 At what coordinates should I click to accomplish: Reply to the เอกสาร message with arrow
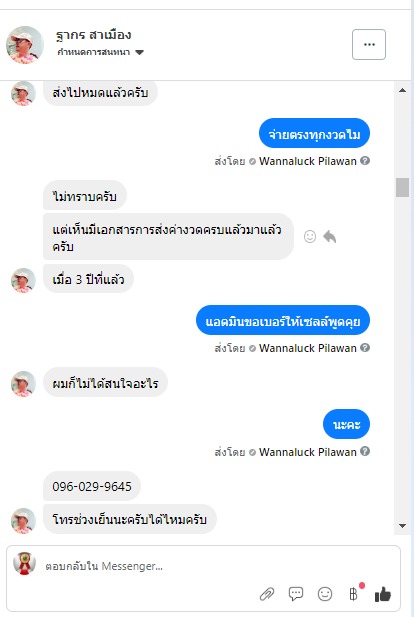pyautogui.click(x=330, y=236)
